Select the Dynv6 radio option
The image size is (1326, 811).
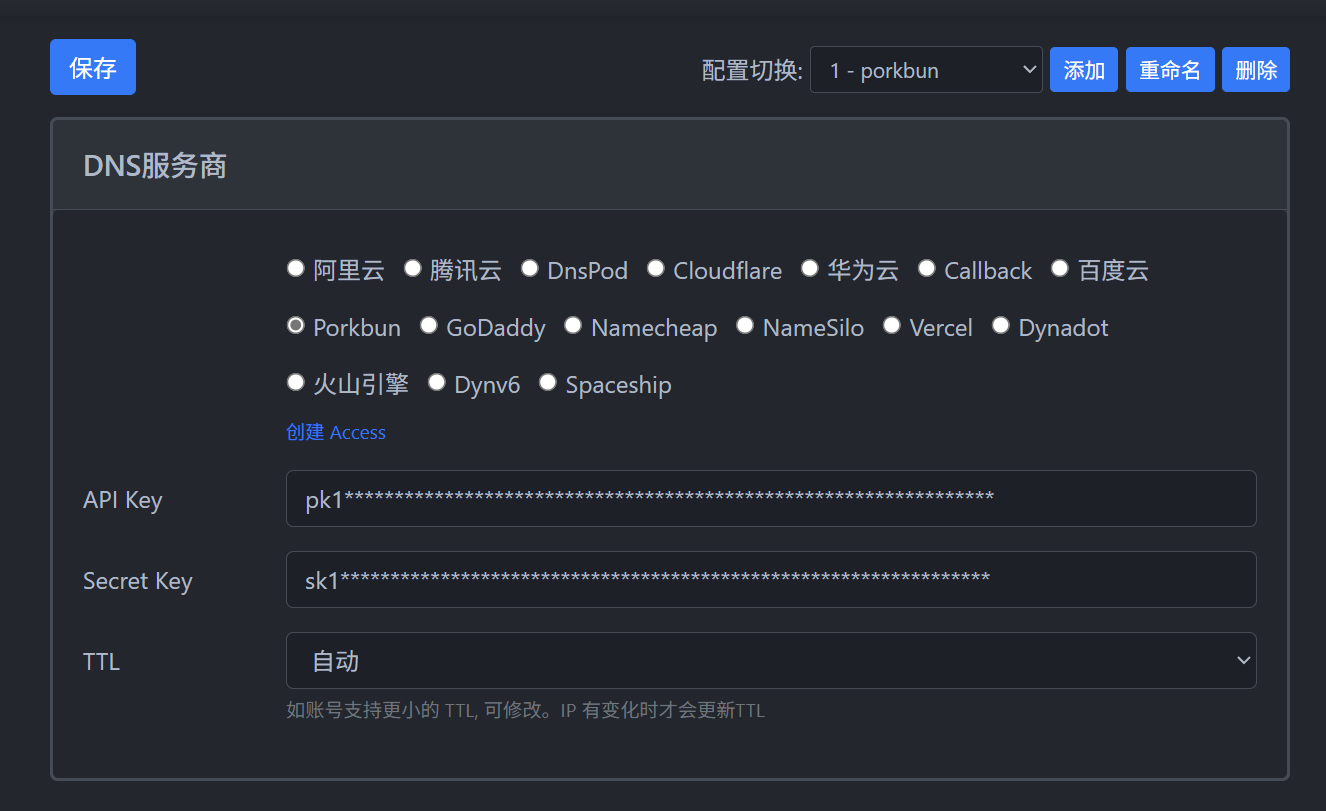coord(436,382)
